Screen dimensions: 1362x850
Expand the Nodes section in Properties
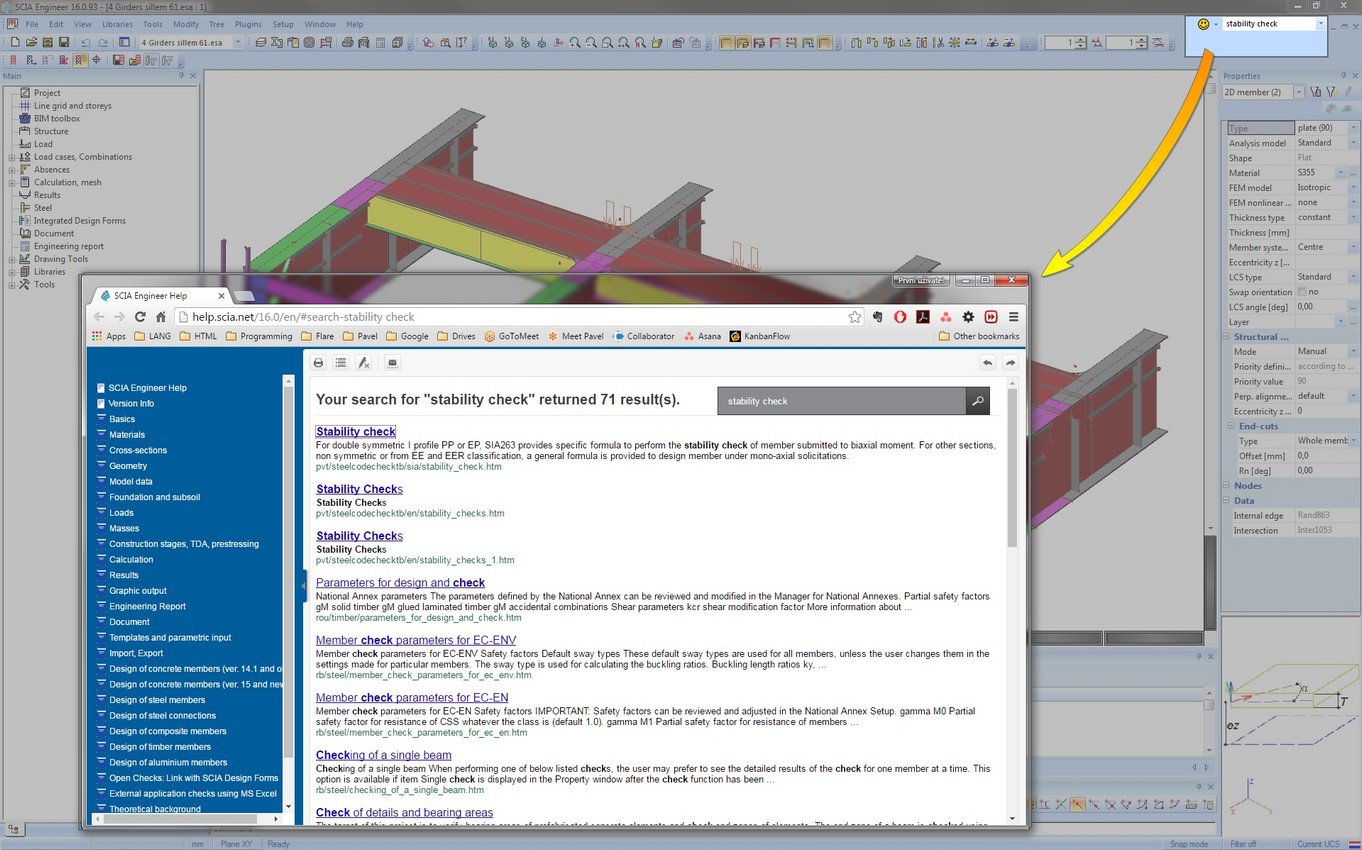pos(1228,486)
